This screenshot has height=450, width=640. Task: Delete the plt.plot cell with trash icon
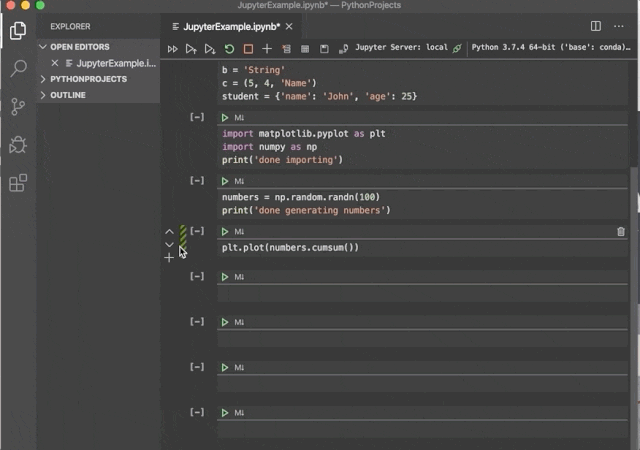coord(621,231)
